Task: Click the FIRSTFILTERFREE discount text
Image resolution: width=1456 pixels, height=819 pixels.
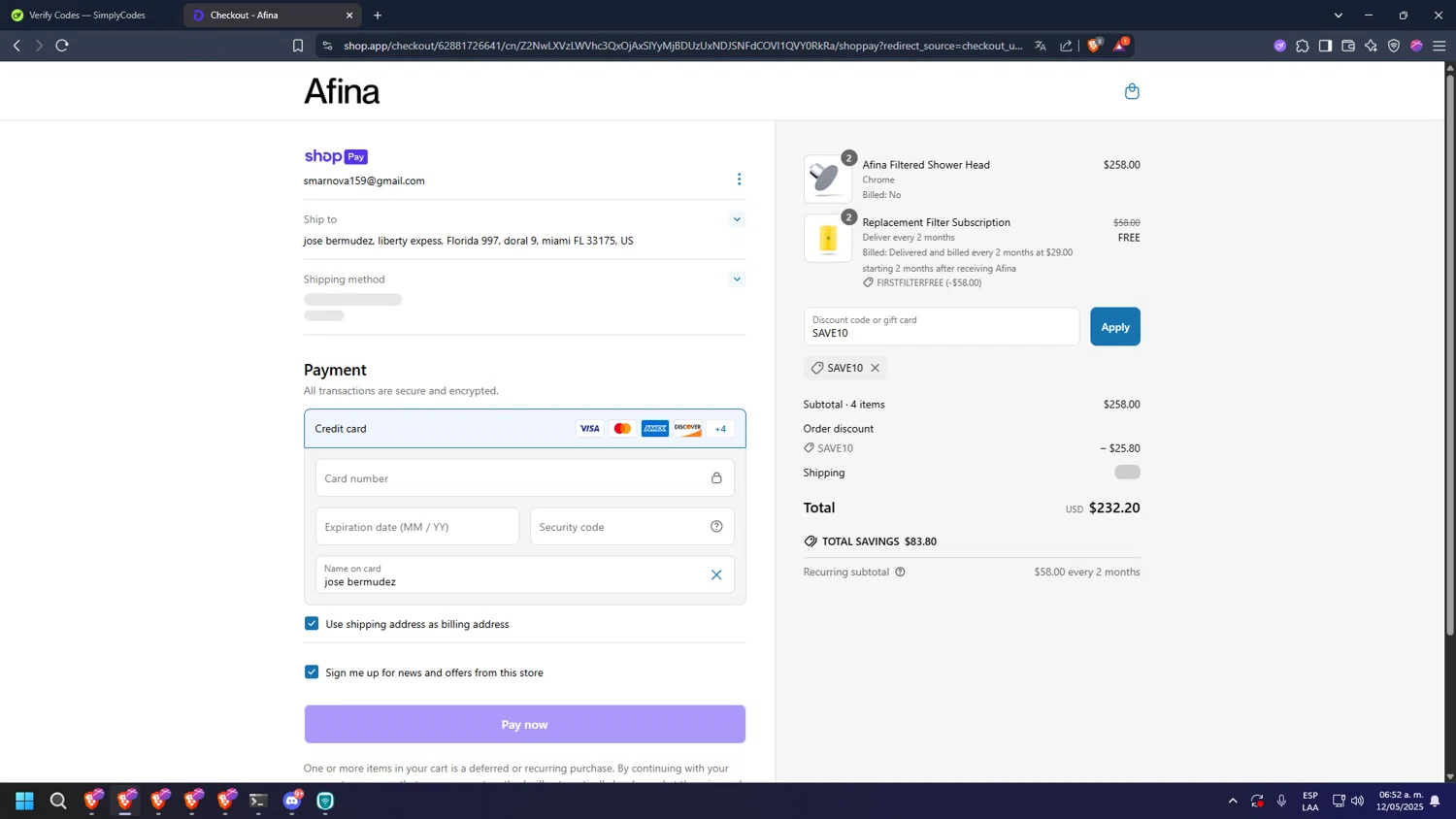Action: (x=929, y=283)
